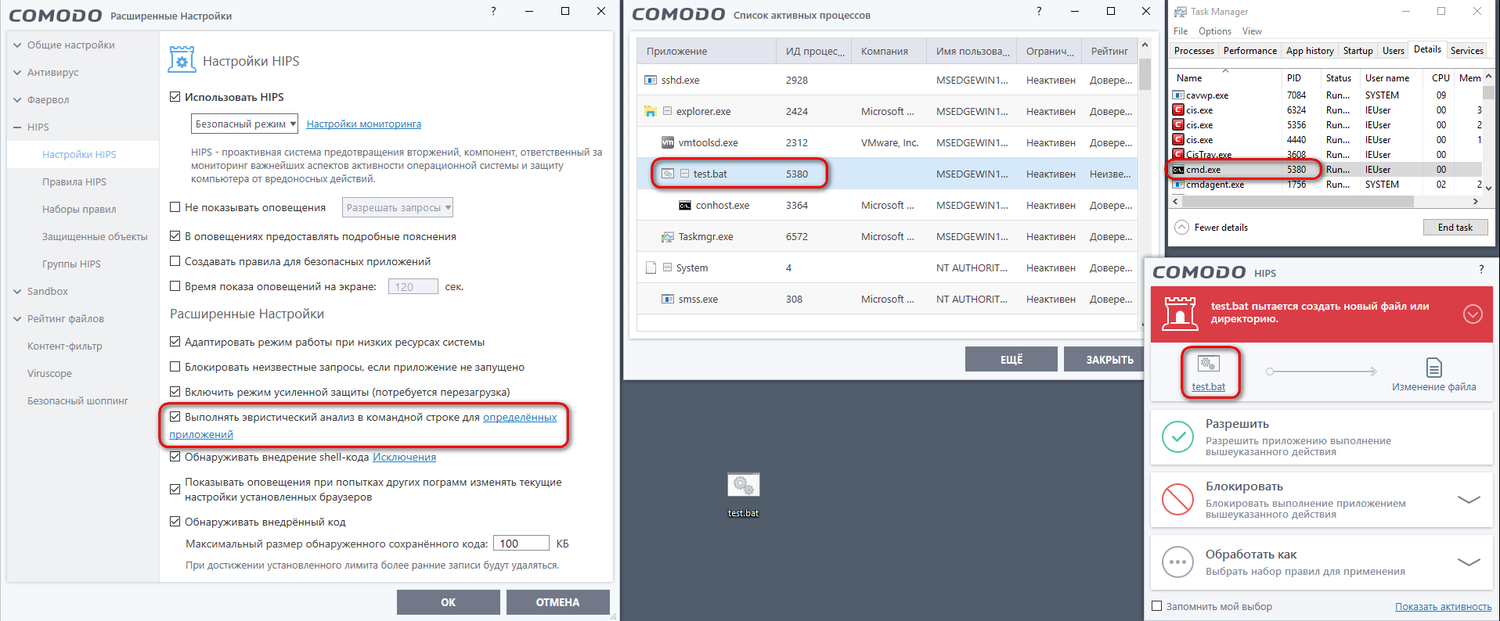Image resolution: width=1500 pixels, height=621 pixels.
Task: Click the red icon of cis.exe PID 4440
Action: tap(1178, 140)
